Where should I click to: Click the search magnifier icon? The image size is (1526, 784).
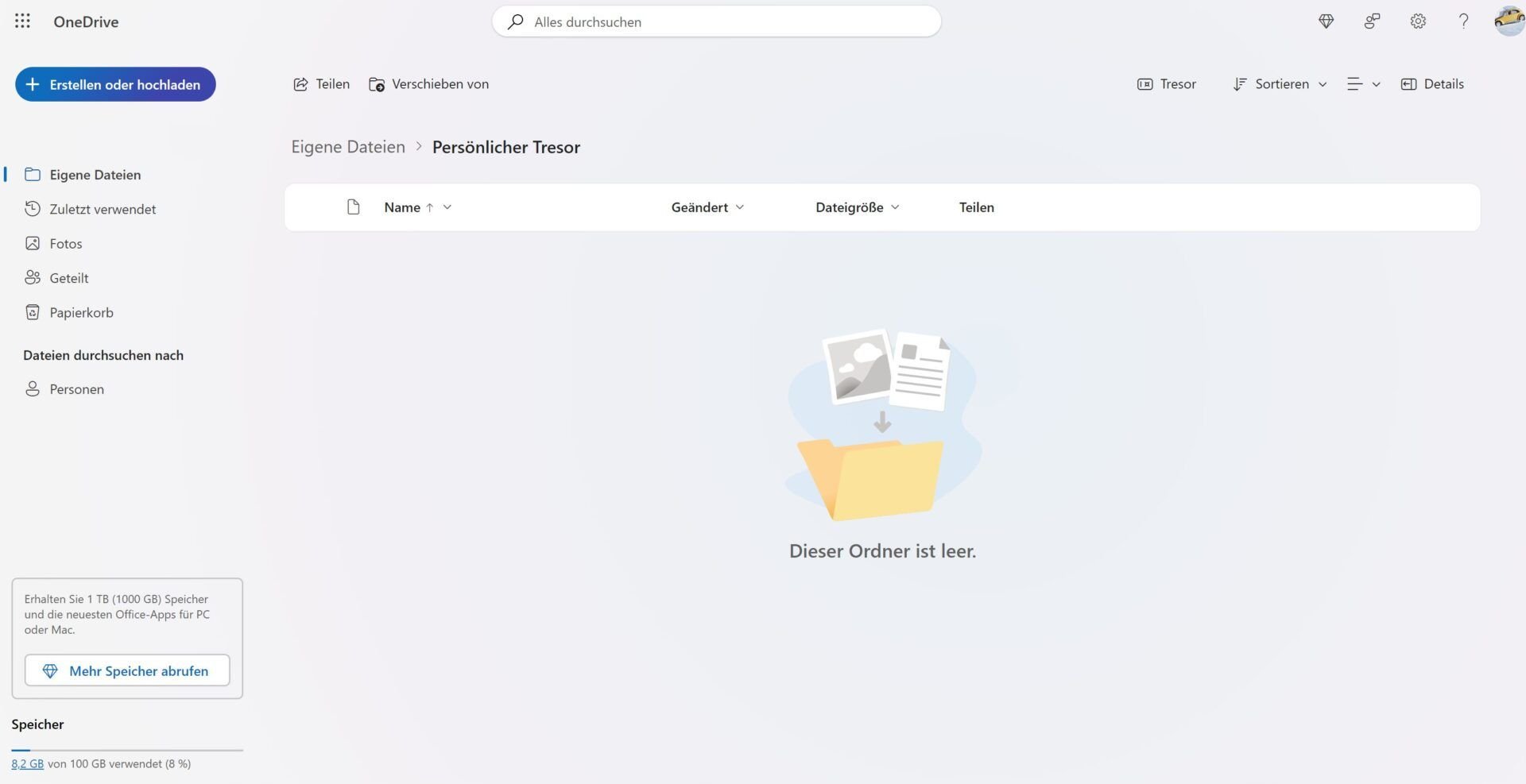tap(515, 21)
